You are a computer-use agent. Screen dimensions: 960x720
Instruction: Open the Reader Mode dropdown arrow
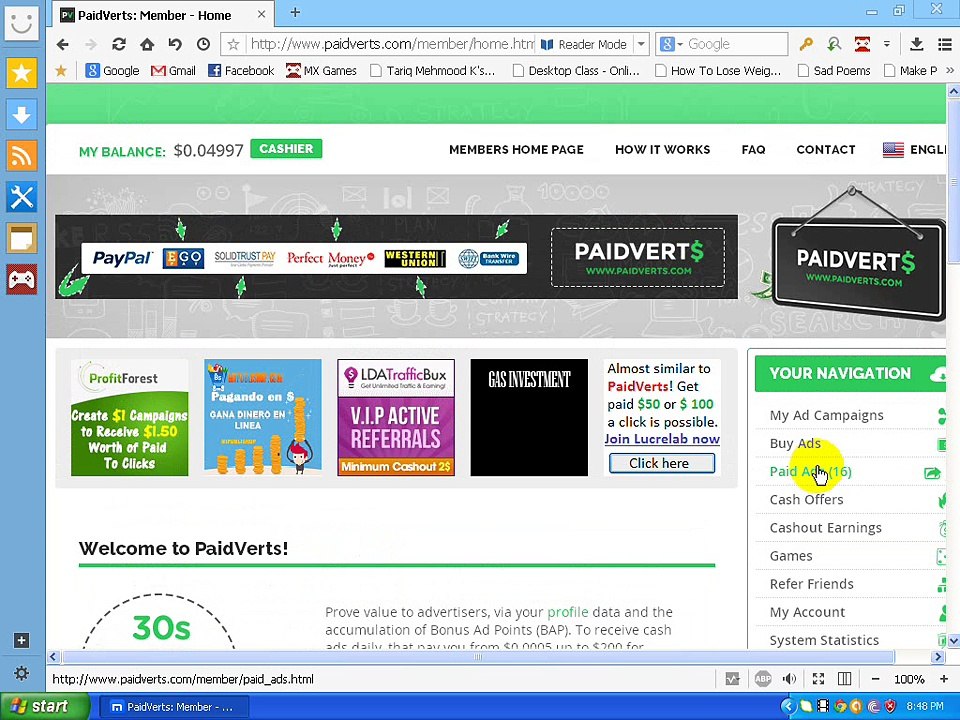640,44
